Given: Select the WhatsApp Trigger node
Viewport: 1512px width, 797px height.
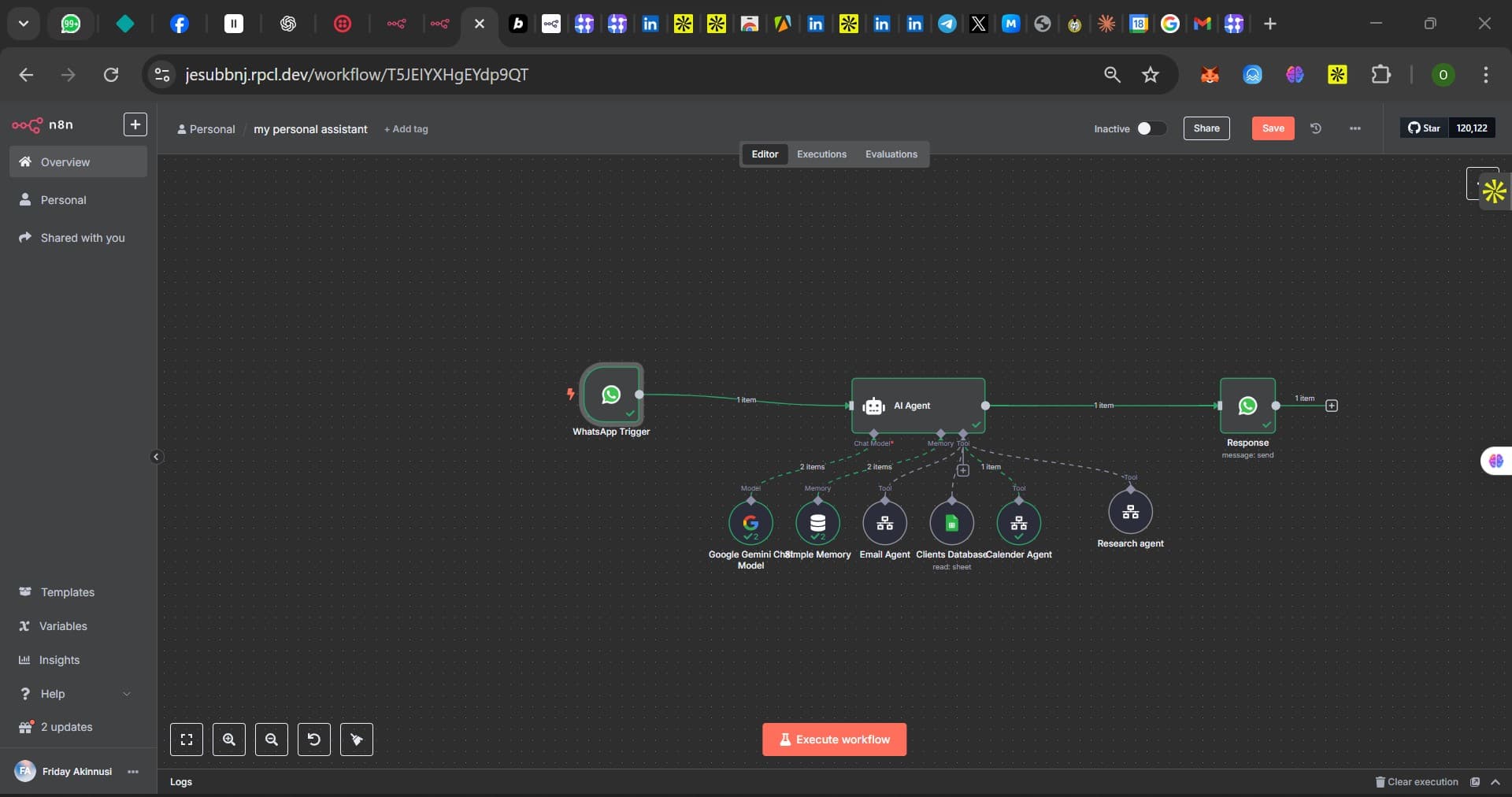Looking at the screenshot, I should point(611,395).
